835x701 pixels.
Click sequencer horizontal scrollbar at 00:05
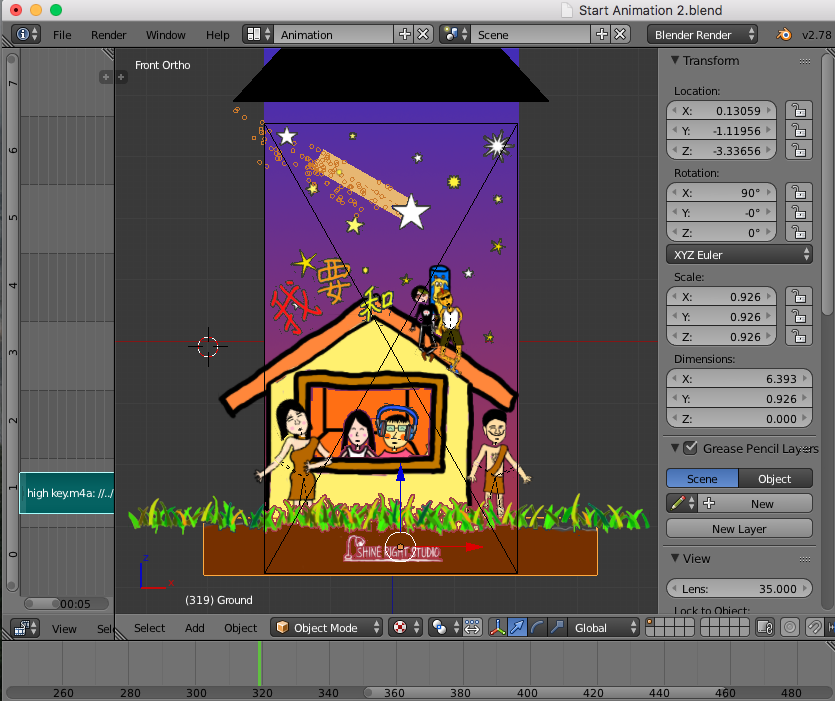pos(67,604)
